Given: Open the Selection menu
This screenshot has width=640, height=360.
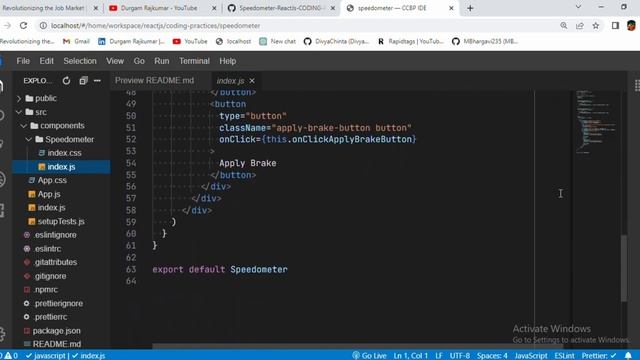Looking at the screenshot, I should pos(80,61).
